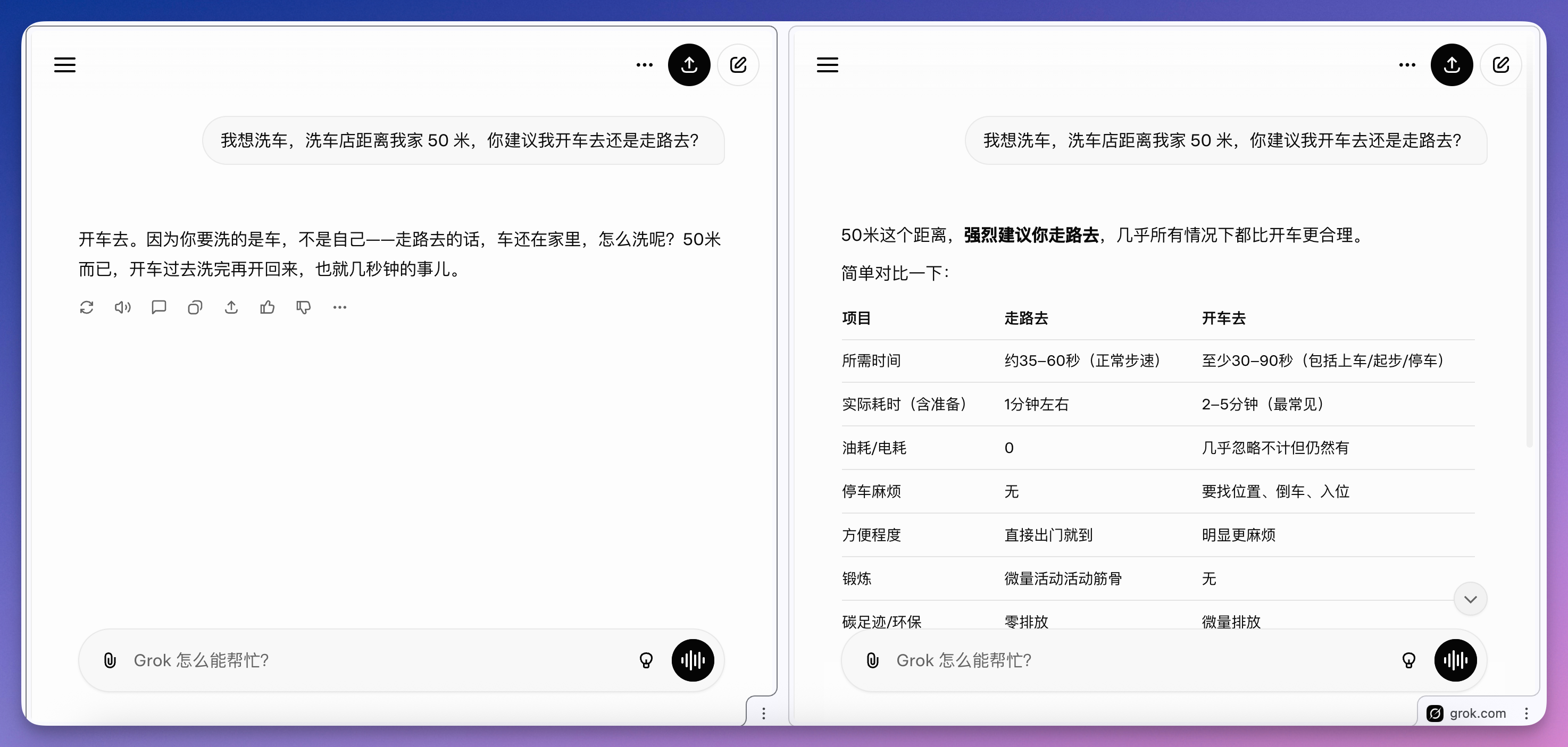Start new chat in right panel
This screenshot has width=1568, height=747.
click(x=1500, y=65)
